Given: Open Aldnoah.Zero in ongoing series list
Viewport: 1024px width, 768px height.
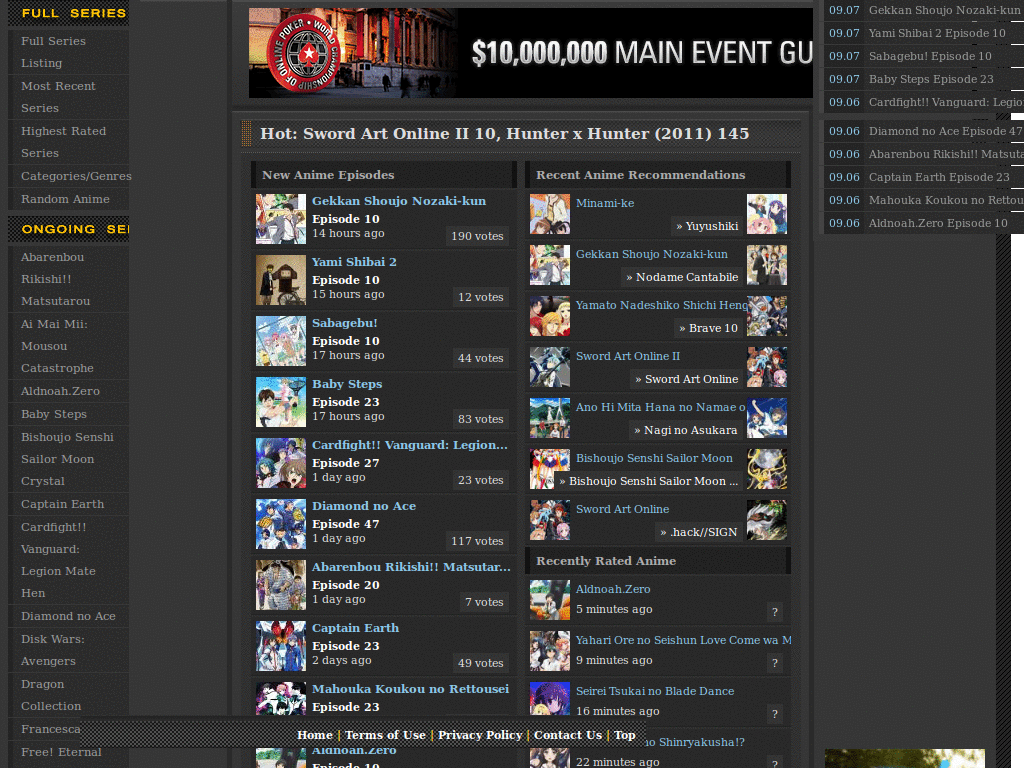Looking at the screenshot, I should pos(60,391).
